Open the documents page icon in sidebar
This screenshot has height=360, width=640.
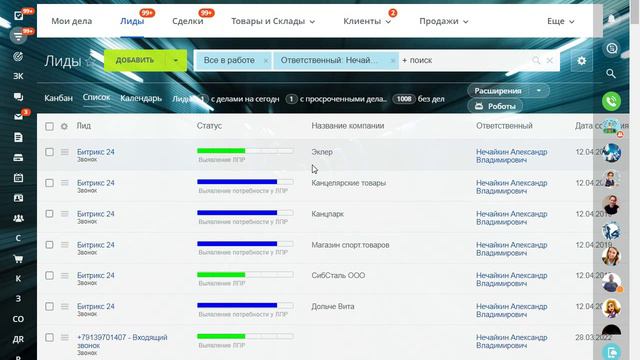click(x=18, y=137)
